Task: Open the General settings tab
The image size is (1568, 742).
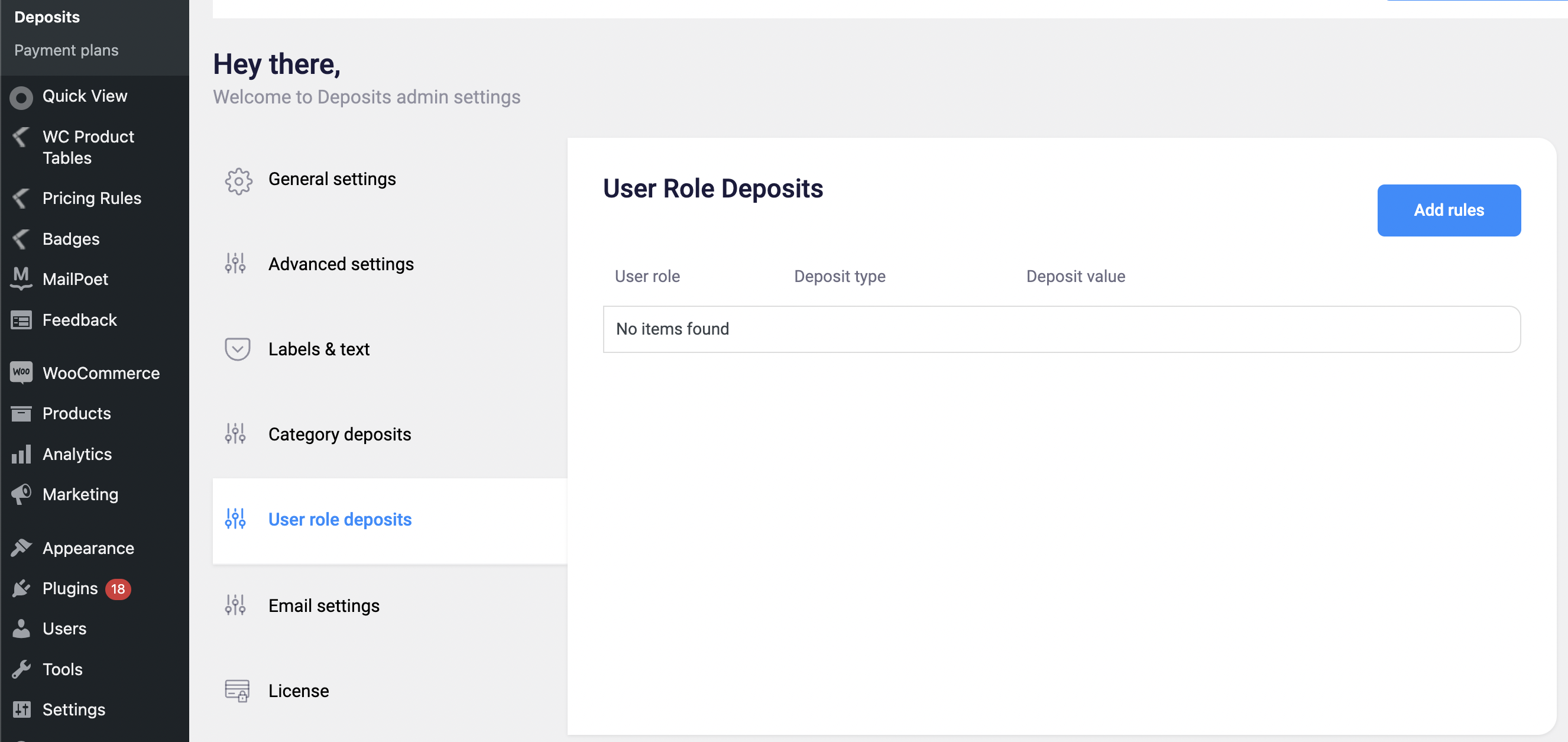Action: pyautogui.click(x=390, y=180)
